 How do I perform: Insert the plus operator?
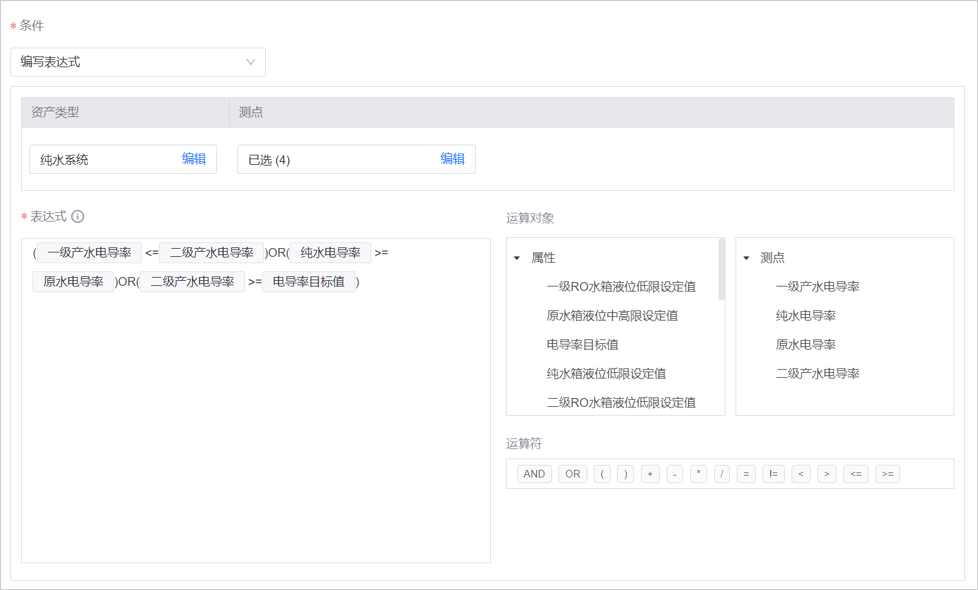coord(651,474)
